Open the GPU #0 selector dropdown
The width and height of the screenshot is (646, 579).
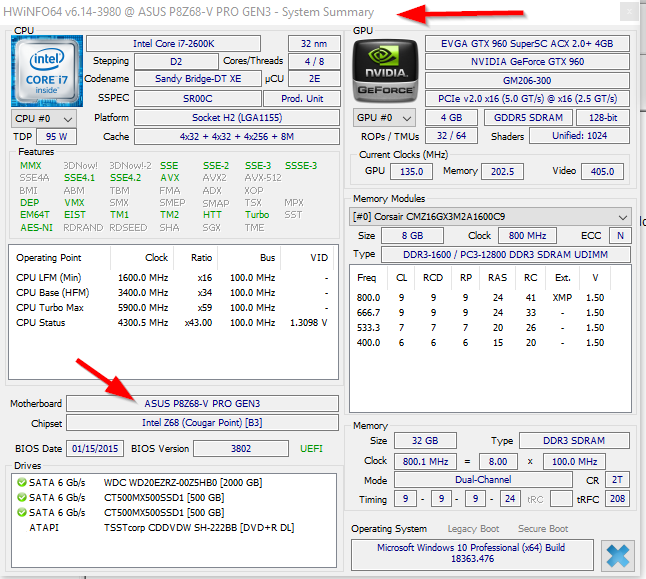384,118
